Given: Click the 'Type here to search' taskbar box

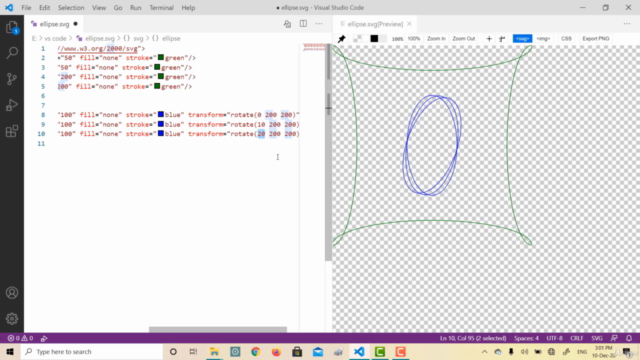Looking at the screenshot, I should click(x=91, y=351).
